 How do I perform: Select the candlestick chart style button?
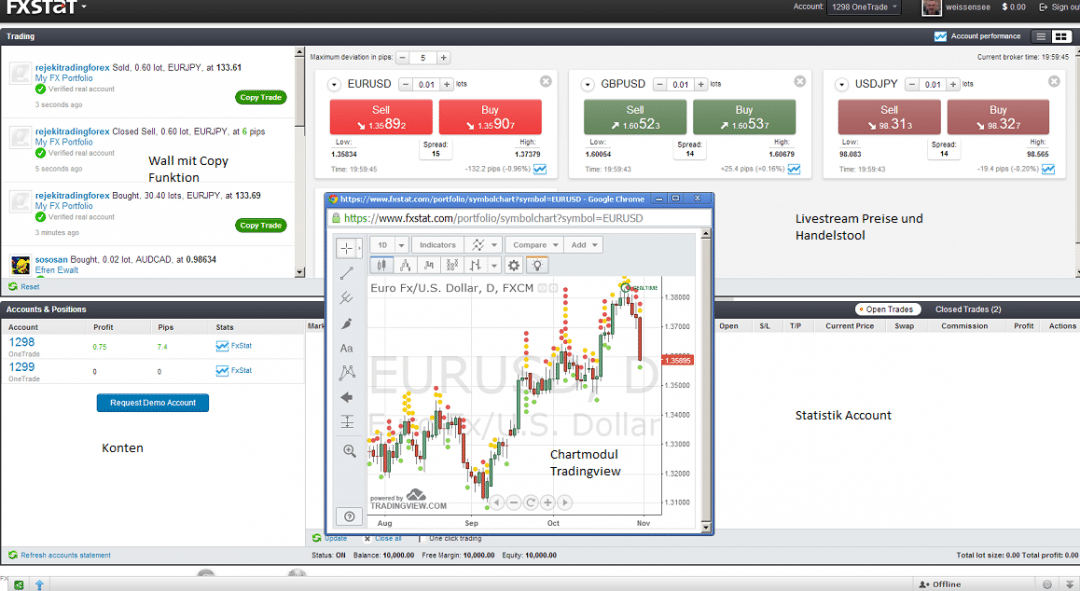pos(381,265)
